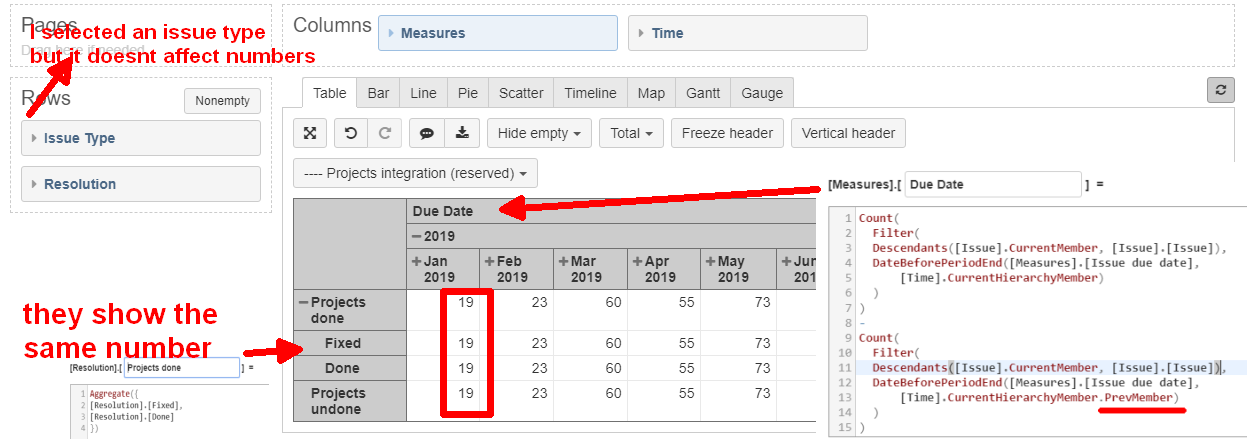The width and height of the screenshot is (1247, 439).
Task: Collapse the 2019 year header
Action: (x=417, y=236)
